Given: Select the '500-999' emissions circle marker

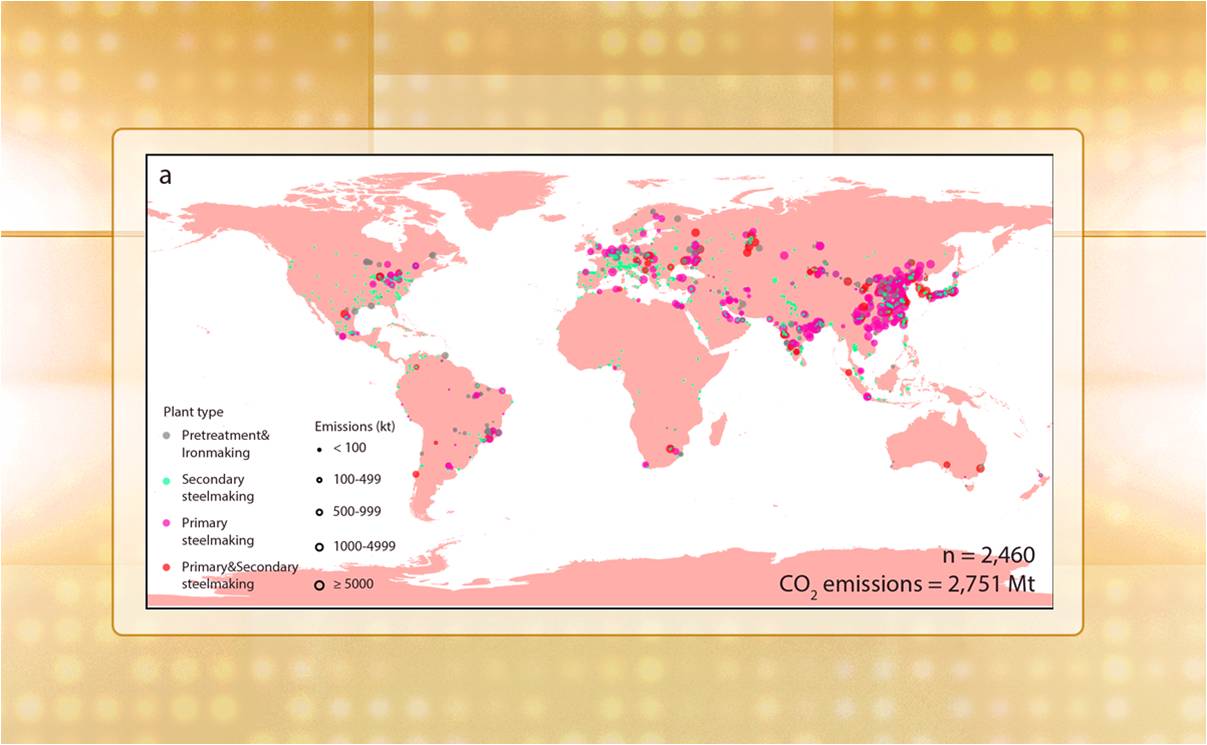Looking at the screenshot, I should [x=319, y=512].
